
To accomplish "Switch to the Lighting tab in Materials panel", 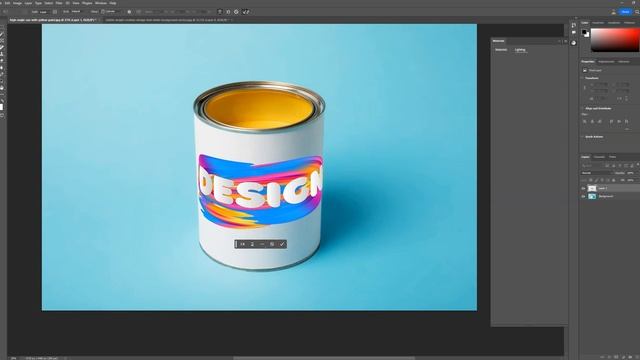I will pyautogui.click(x=520, y=50).
